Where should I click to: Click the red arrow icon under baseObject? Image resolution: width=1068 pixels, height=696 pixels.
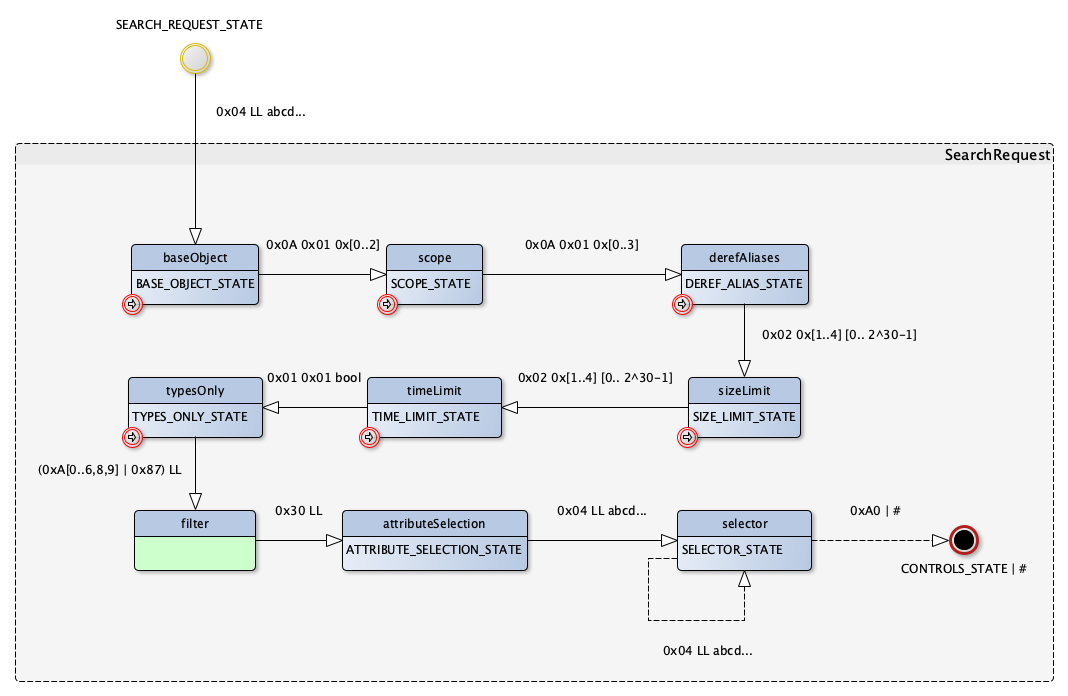pyautogui.click(x=132, y=304)
